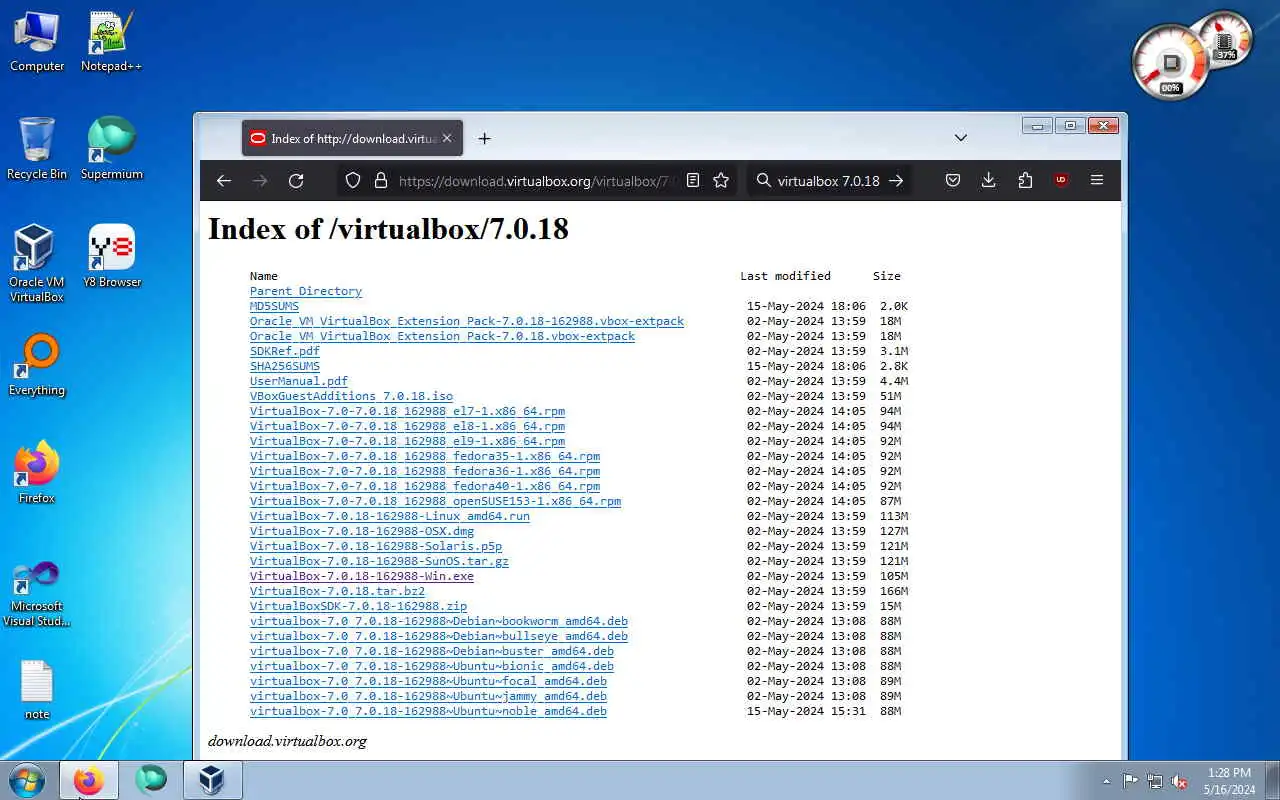1280x800 pixels.
Task: Open the Computer desktop icon
Action: coord(37,42)
